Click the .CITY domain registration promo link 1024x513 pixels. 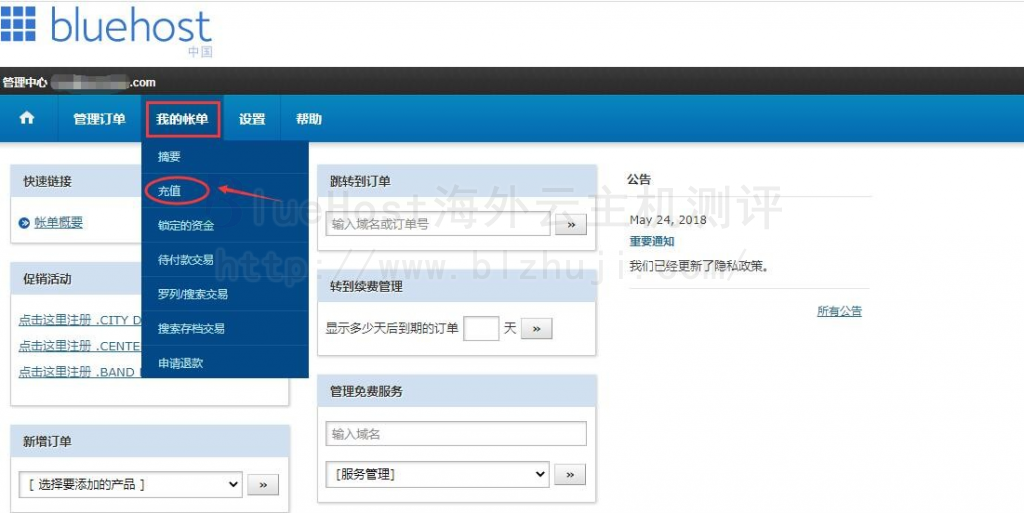click(x=80, y=320)
